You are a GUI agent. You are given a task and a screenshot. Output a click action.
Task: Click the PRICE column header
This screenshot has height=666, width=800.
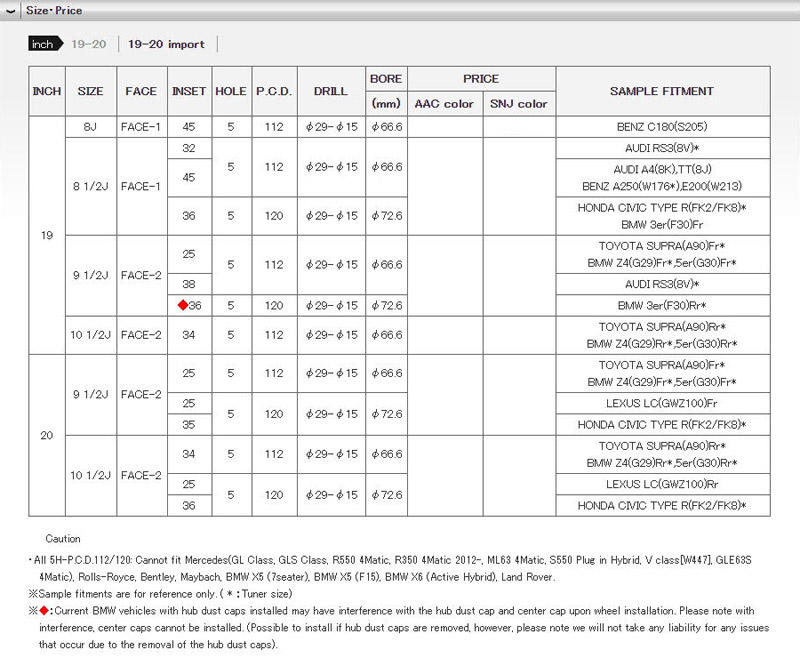click(481, 79)
